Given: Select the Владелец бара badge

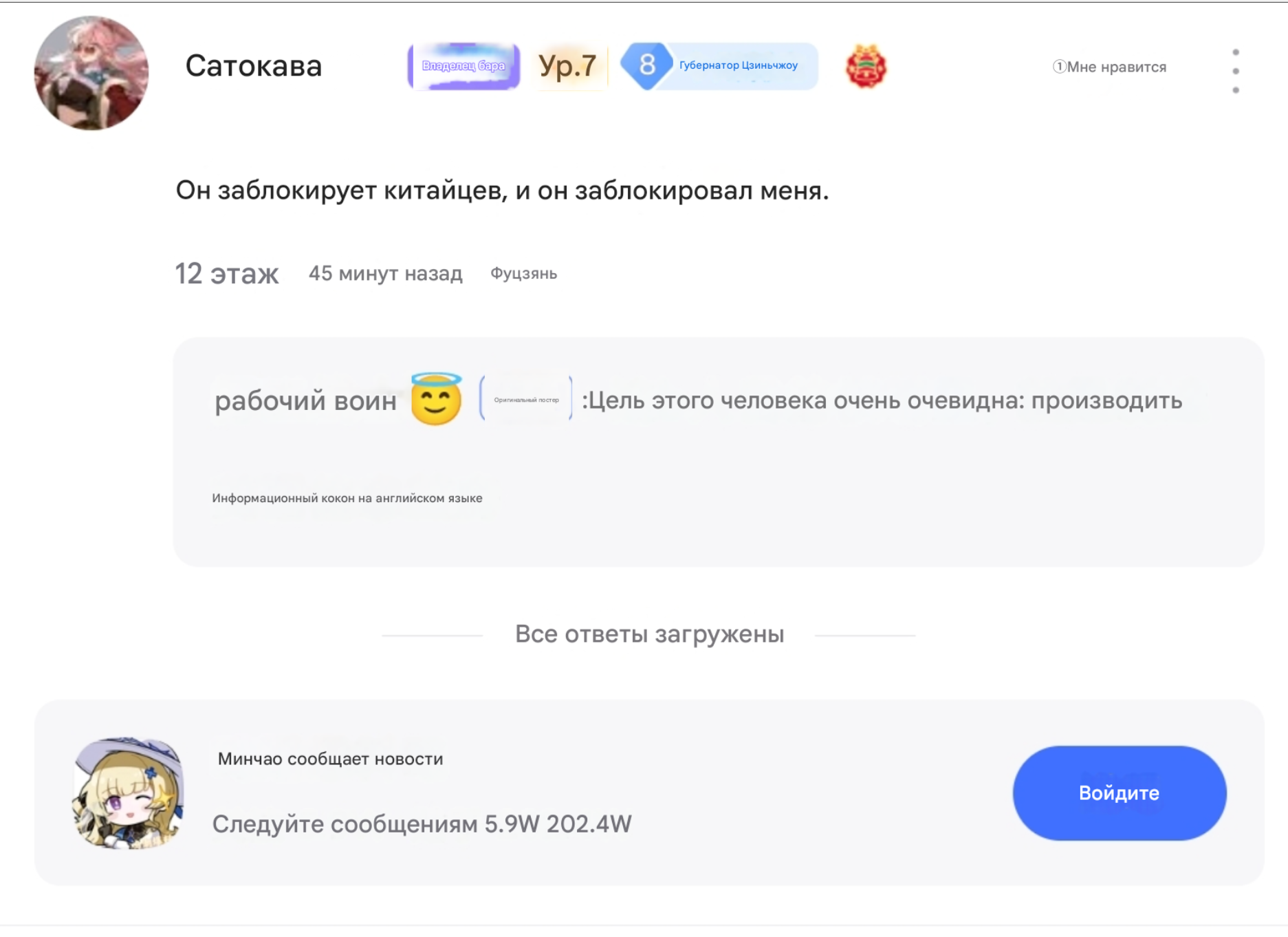Looking at the screenshot, I should [463, 66].
